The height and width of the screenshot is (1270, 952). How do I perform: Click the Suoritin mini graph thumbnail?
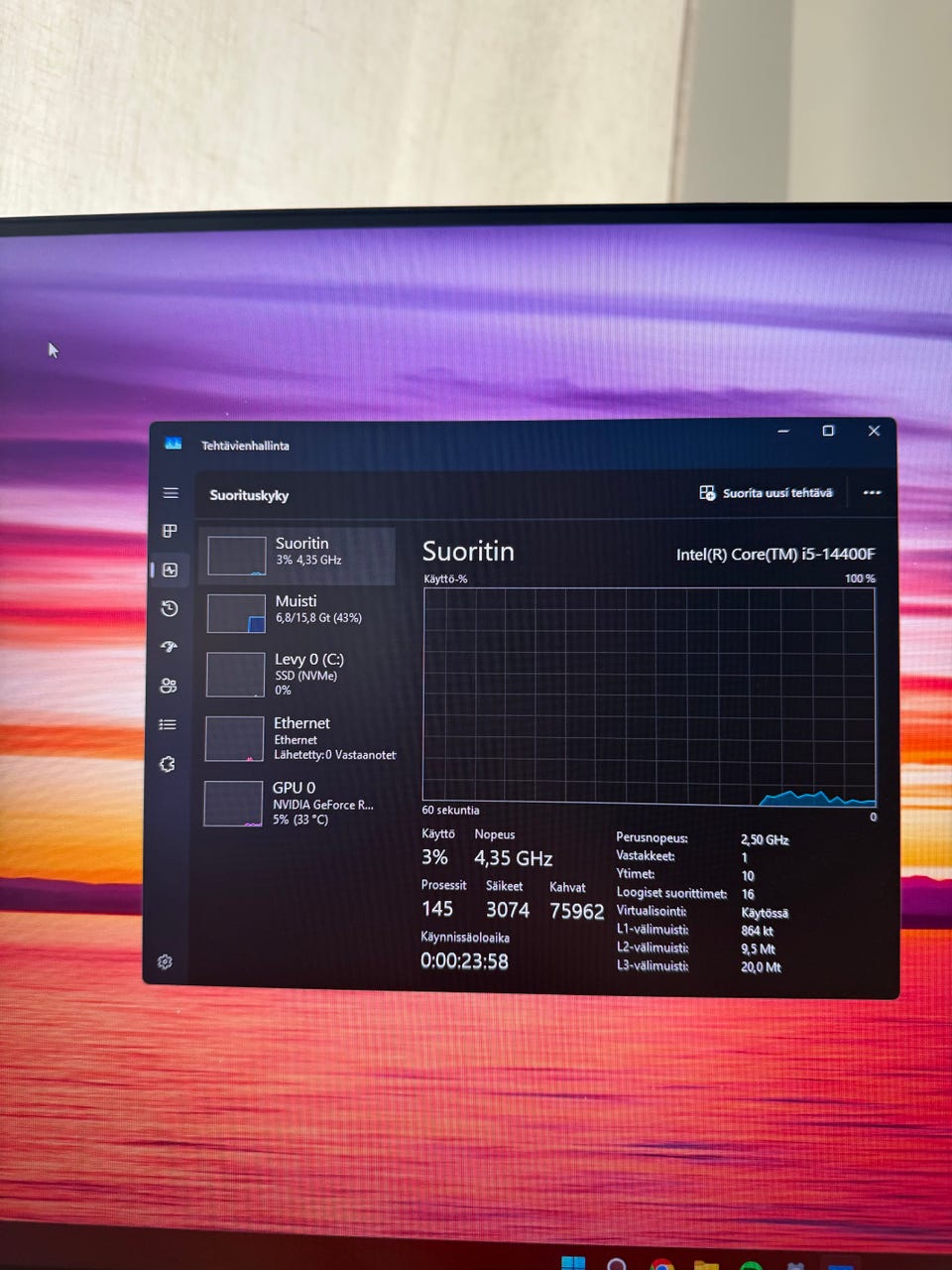[236, 557]
